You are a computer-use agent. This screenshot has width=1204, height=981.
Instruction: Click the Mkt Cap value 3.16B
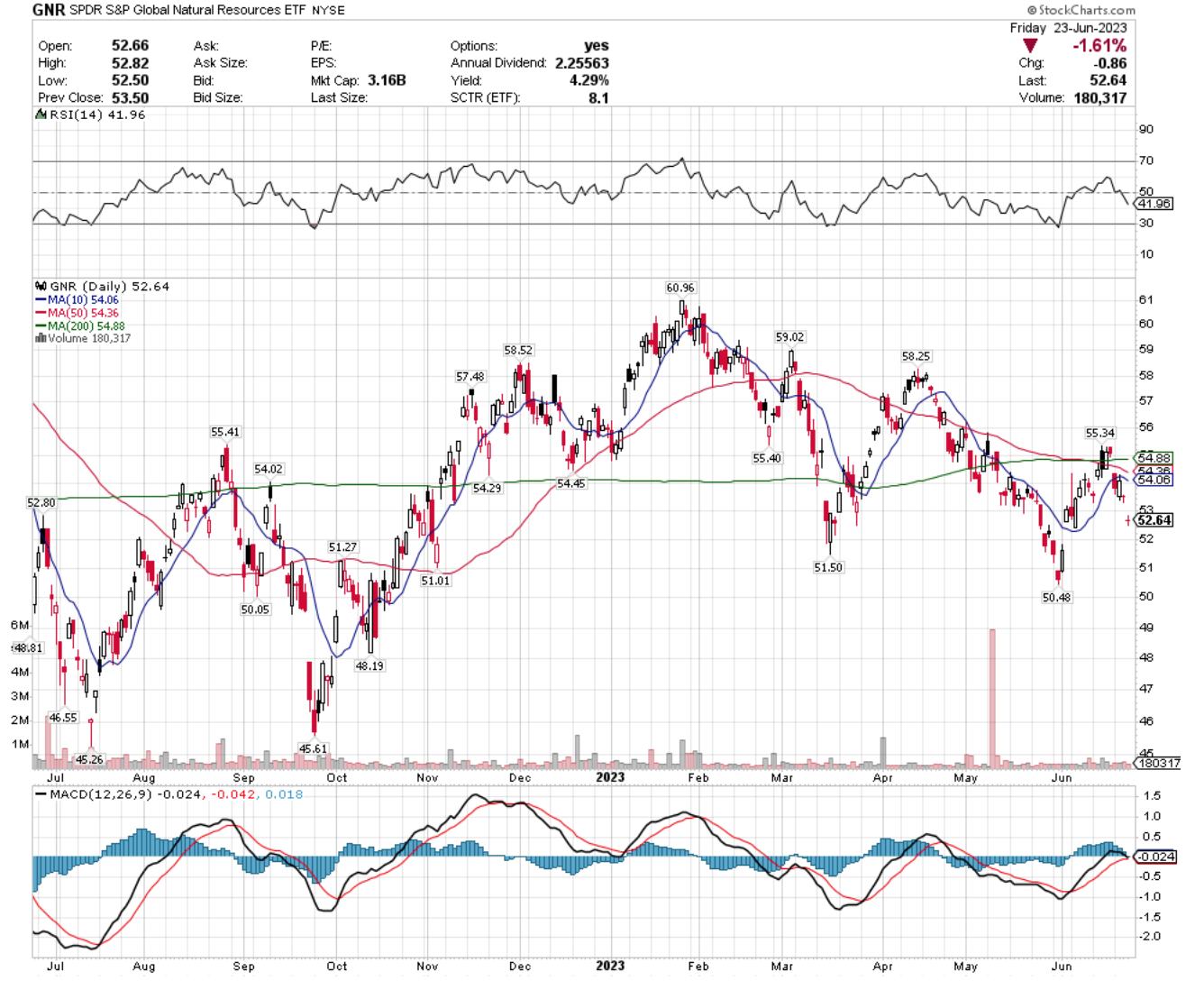pos(387,80)
